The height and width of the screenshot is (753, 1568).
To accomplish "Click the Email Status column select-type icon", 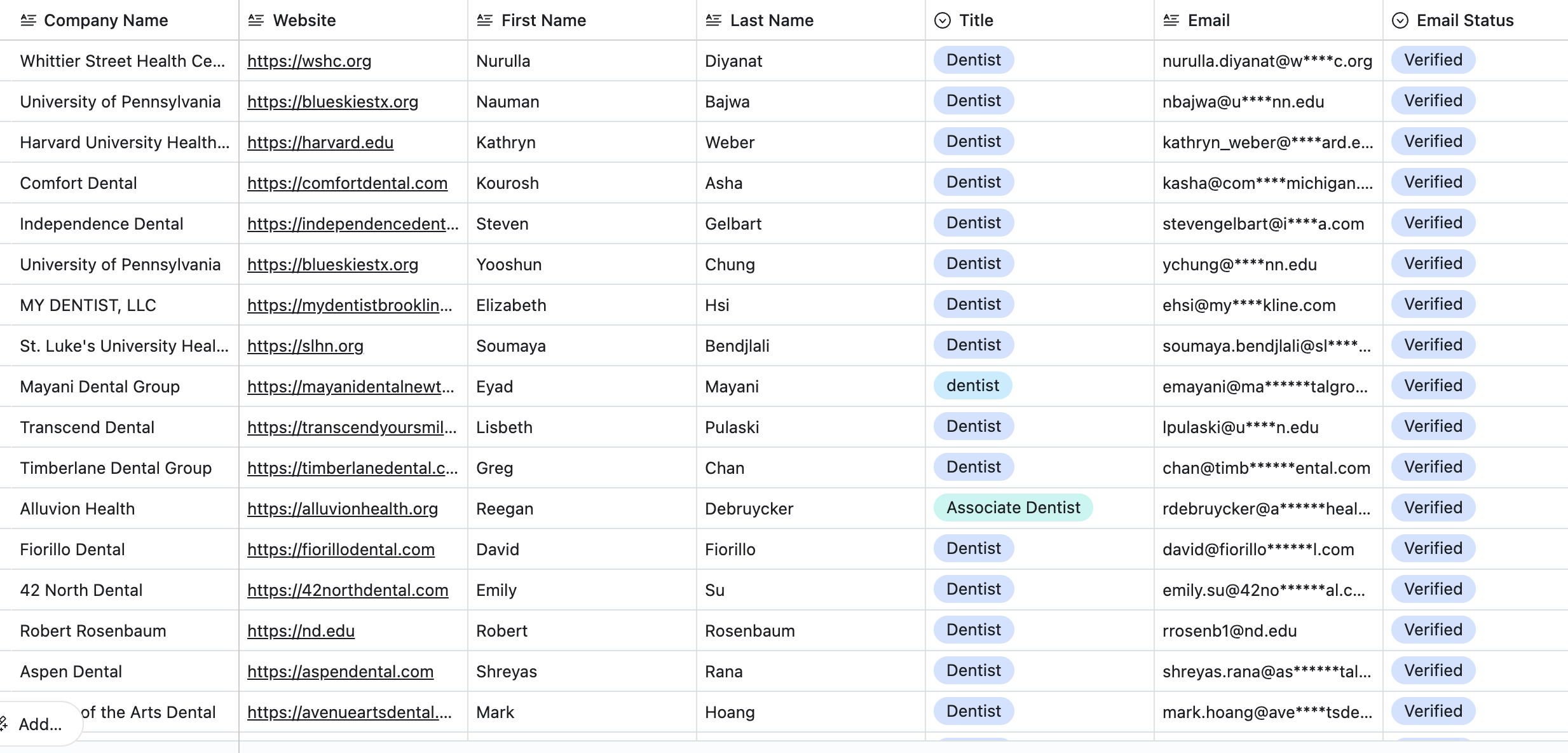I will [x=1400, y=20].
